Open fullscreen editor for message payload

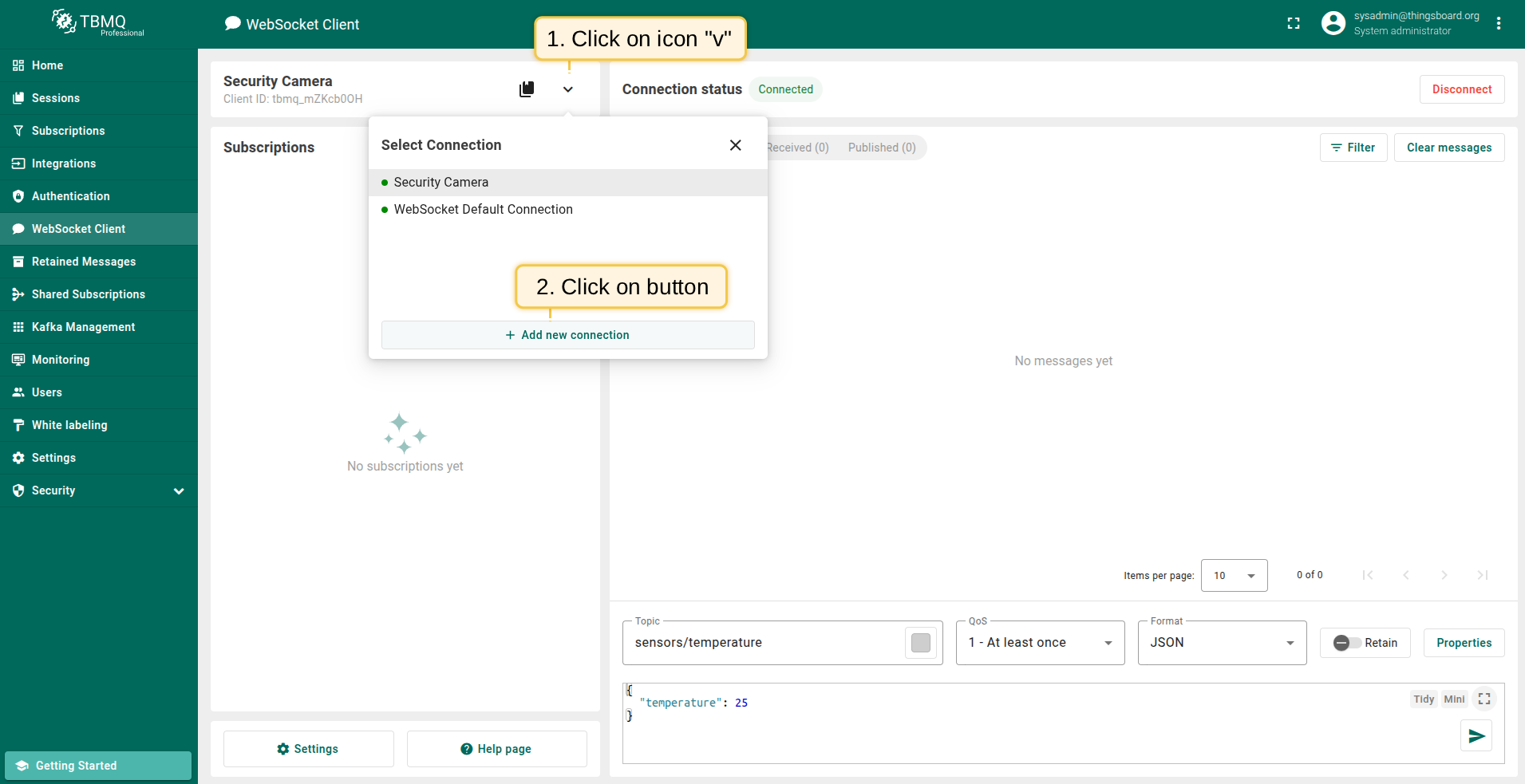point(1484,699)
